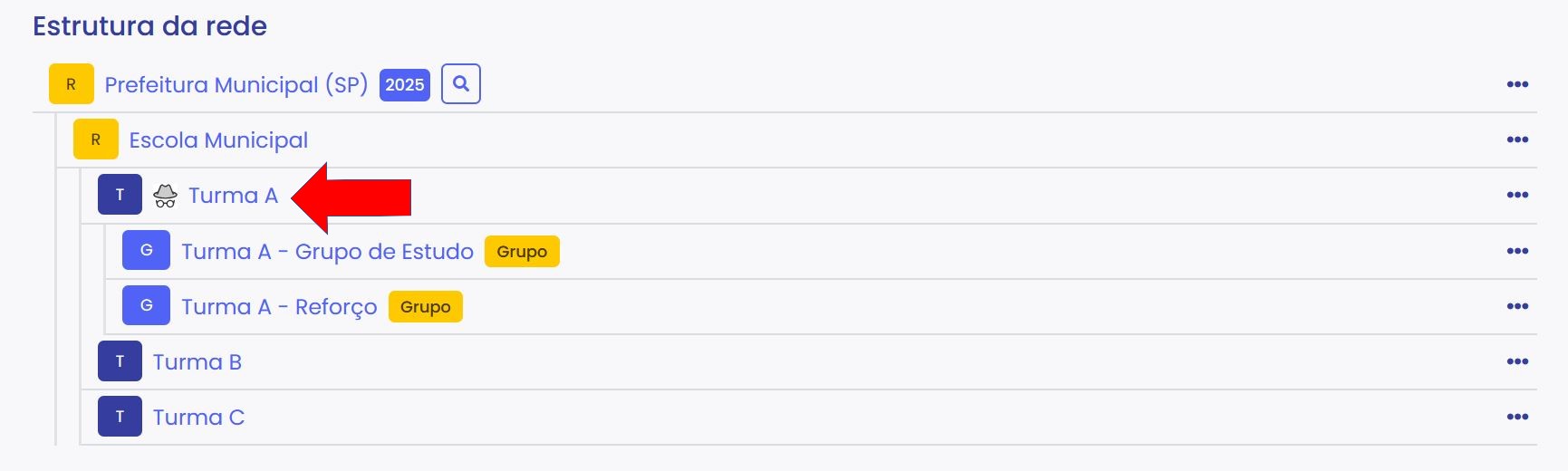
Task: Click the incognito spy icon next to Turma A
Action: (165, 196)
